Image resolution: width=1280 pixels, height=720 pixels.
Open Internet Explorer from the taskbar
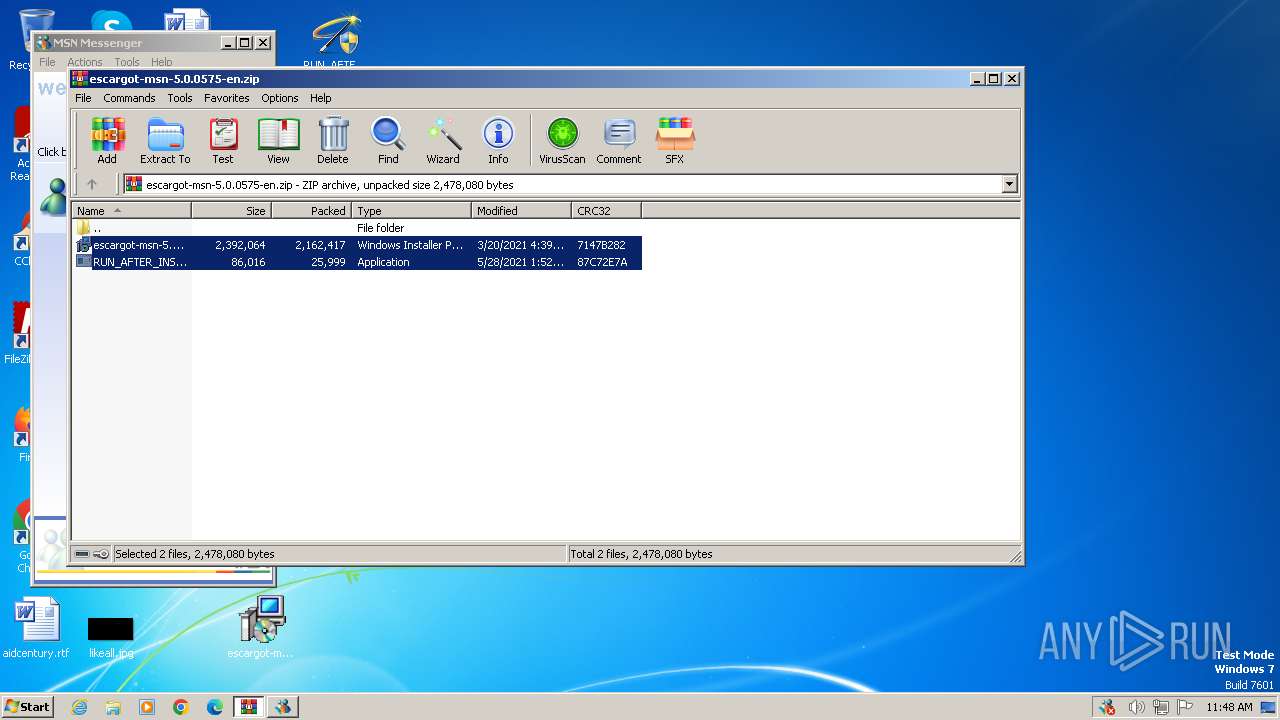[79, 707]
